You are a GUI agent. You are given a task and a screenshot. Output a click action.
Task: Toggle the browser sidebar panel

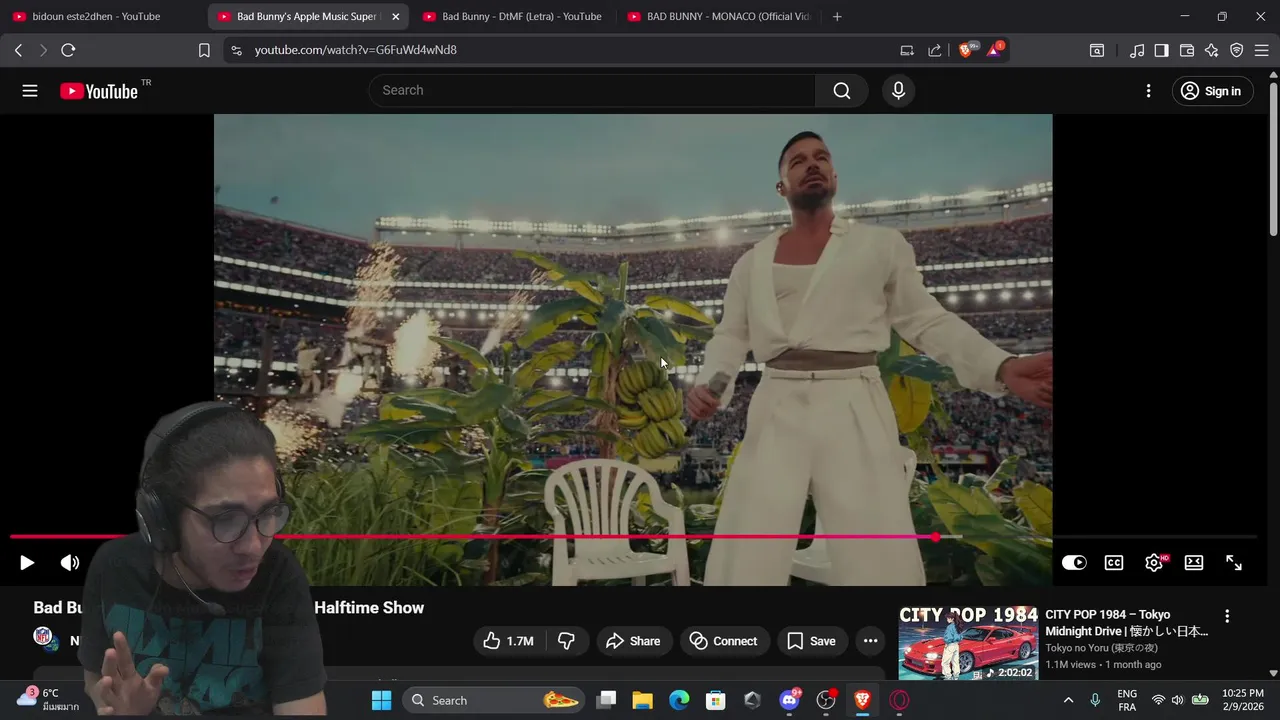[1161, 50]
